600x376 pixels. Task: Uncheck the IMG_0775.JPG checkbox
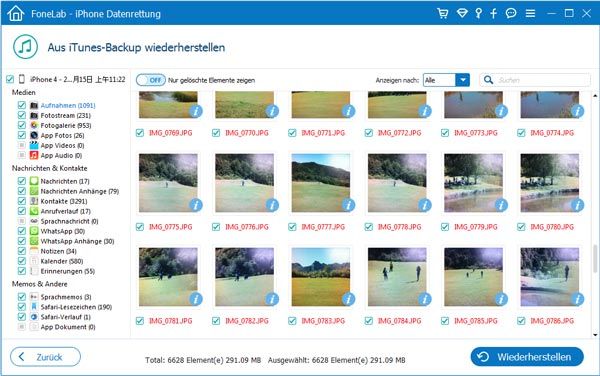tap(140, 227)
